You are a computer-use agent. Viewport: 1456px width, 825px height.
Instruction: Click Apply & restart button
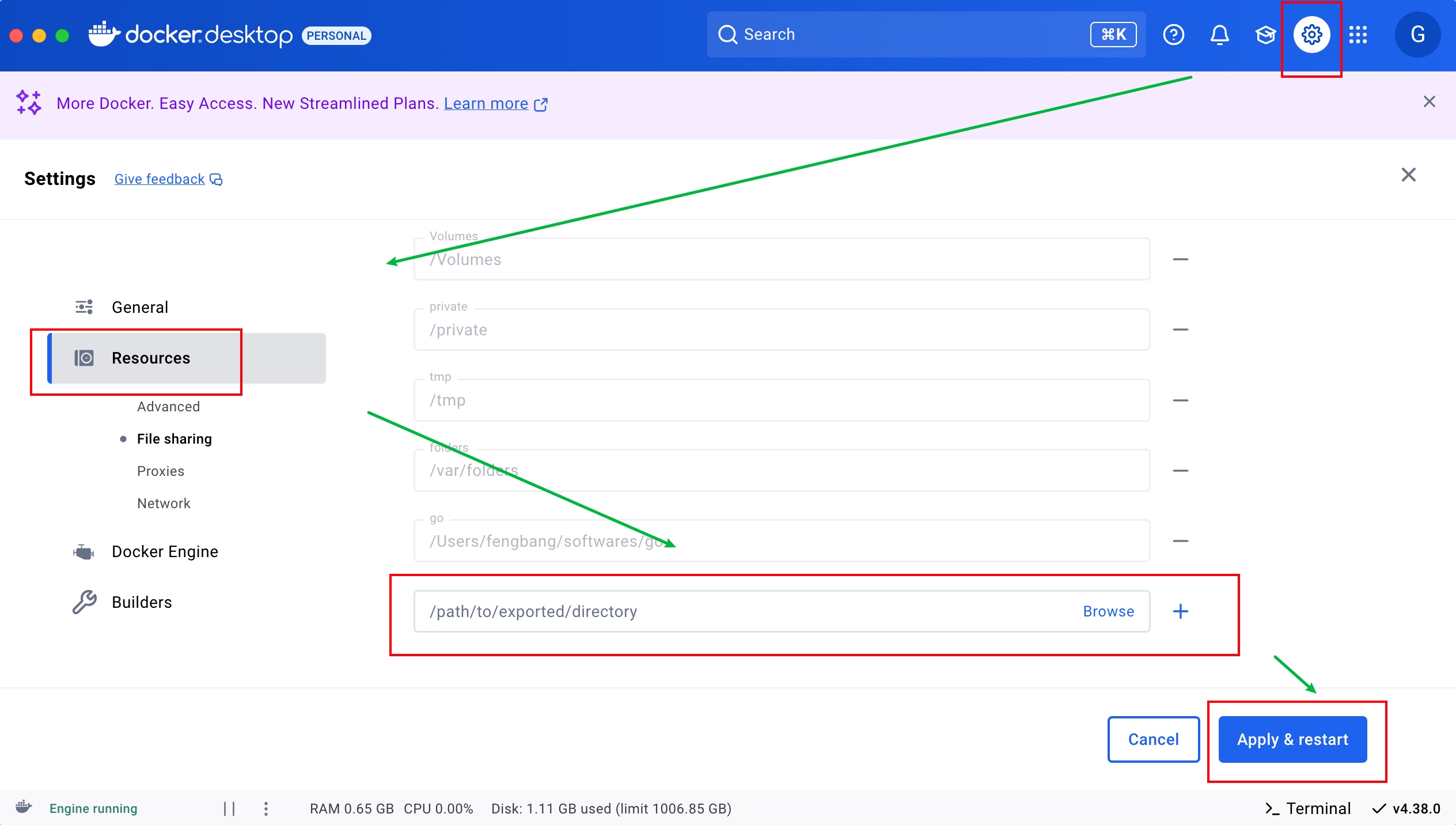pos(1292,739)
